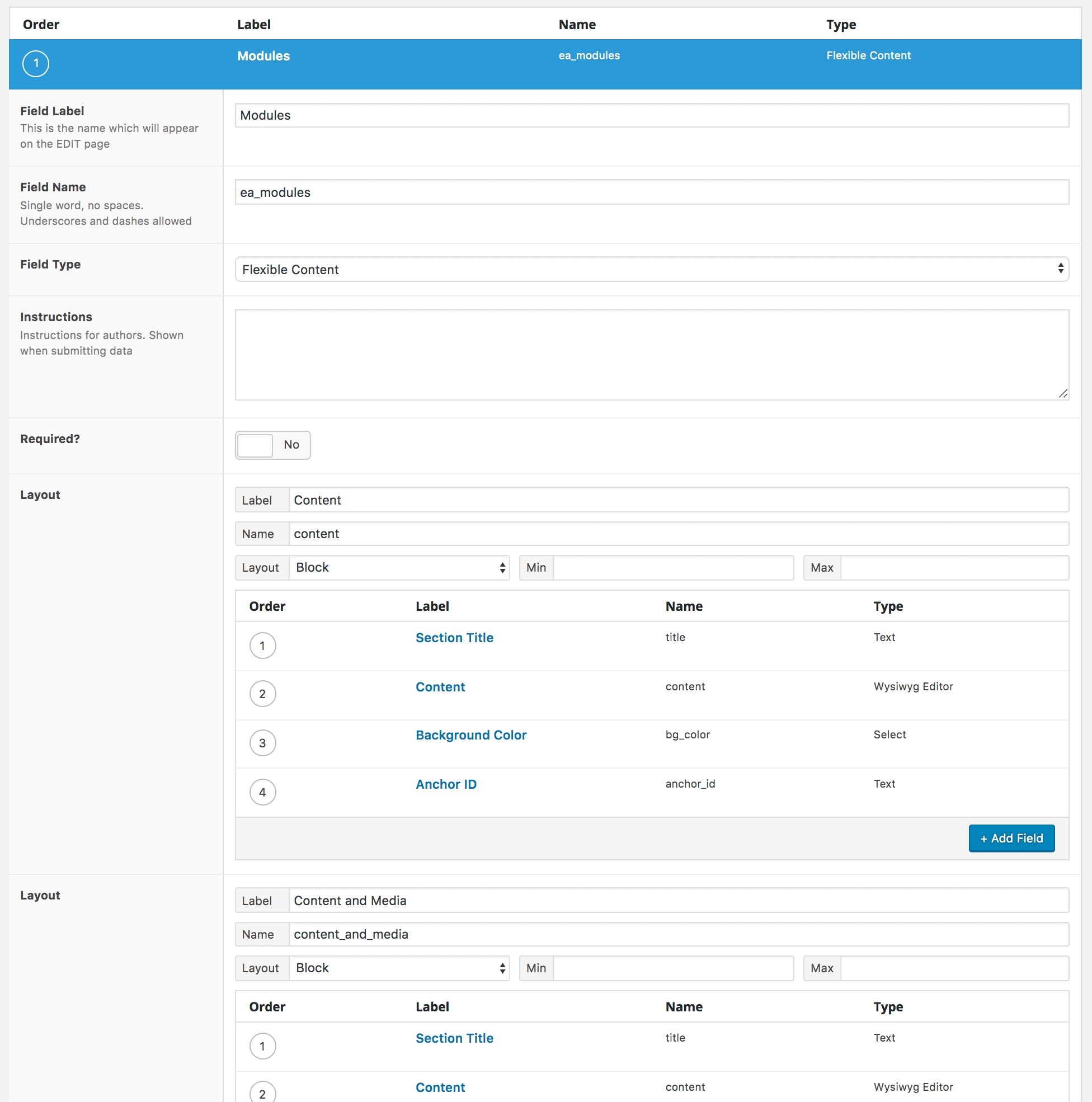
Task: Click the Modules label in blue header row
Action: 263,56
